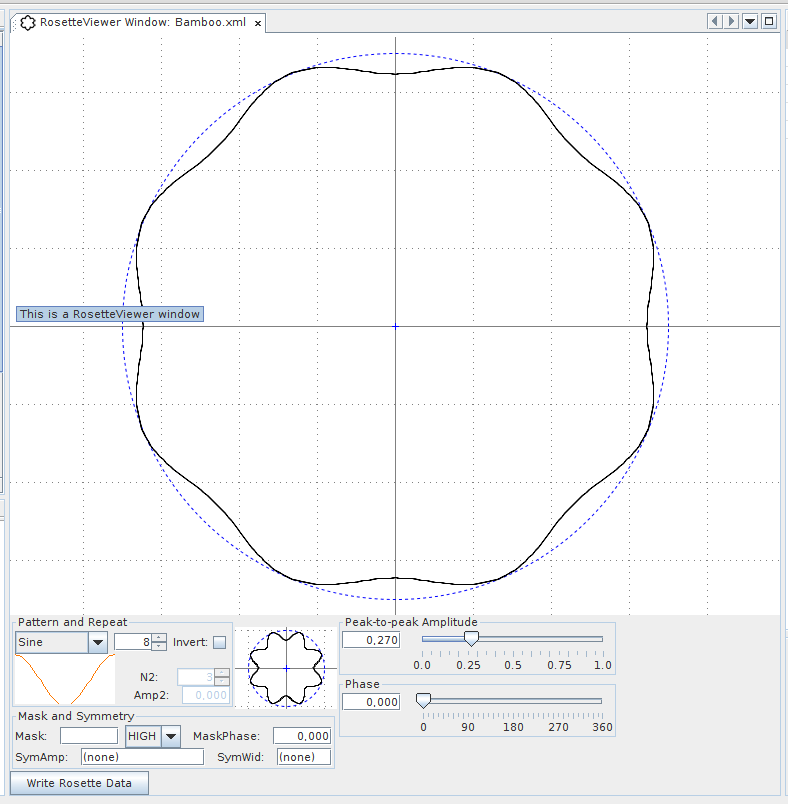
Task: Click the blue center cross of the rosette
Action: click(395, 326)
